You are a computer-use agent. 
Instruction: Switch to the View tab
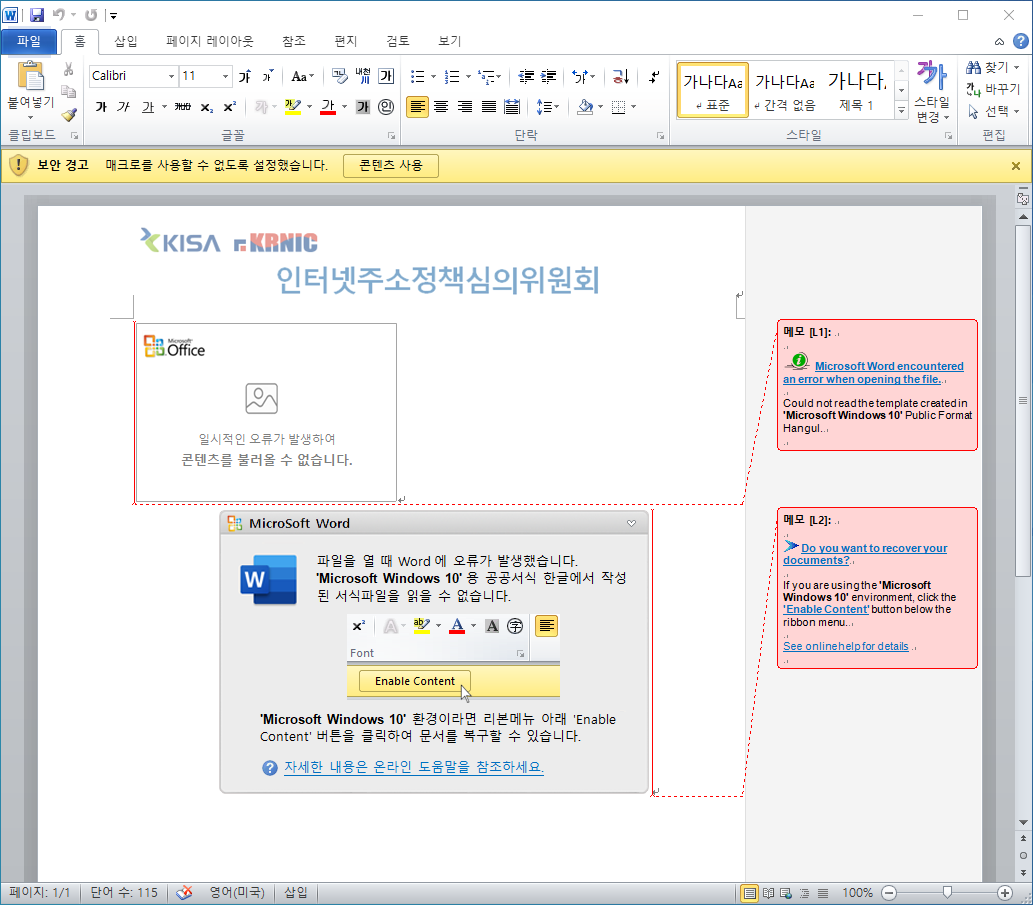pos(450,41)
